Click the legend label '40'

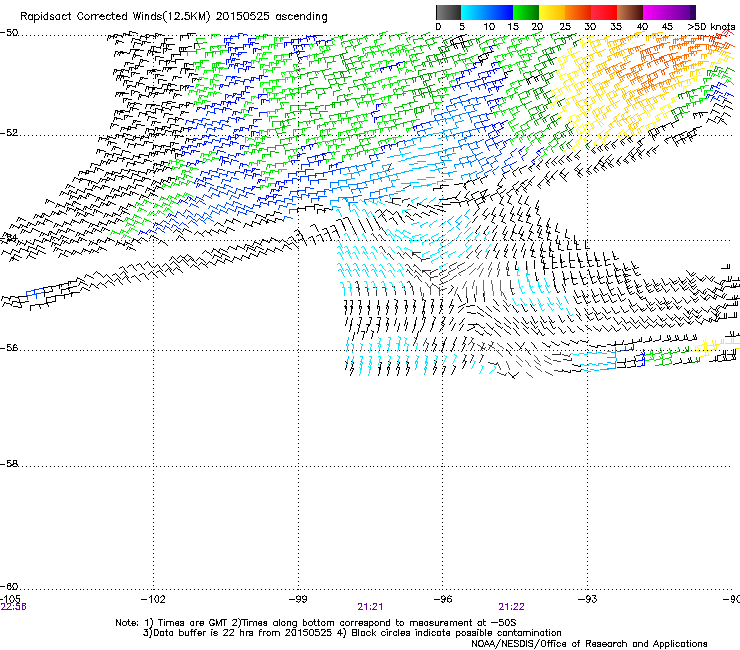pos(642,27)
